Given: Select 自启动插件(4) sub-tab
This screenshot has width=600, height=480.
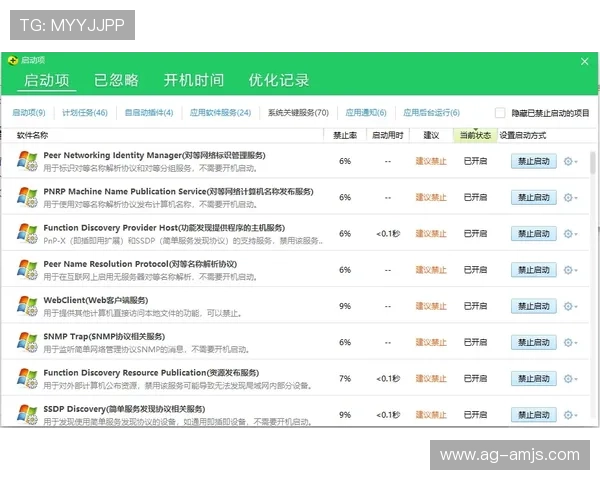Looking at the screenshot, I should click(x=149, y=113).
